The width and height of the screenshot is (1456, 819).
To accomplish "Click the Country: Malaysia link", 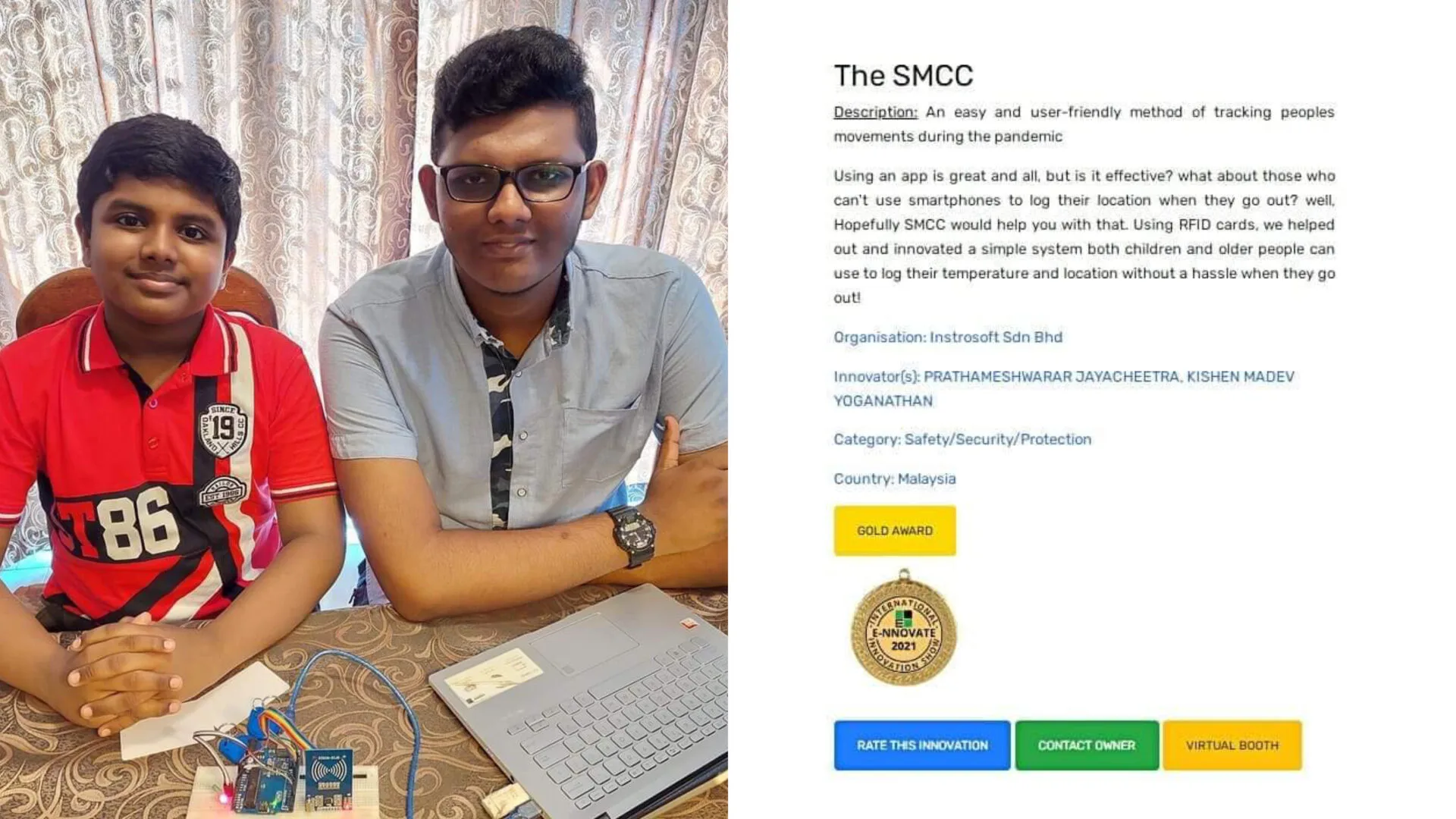I will [895, 479].
